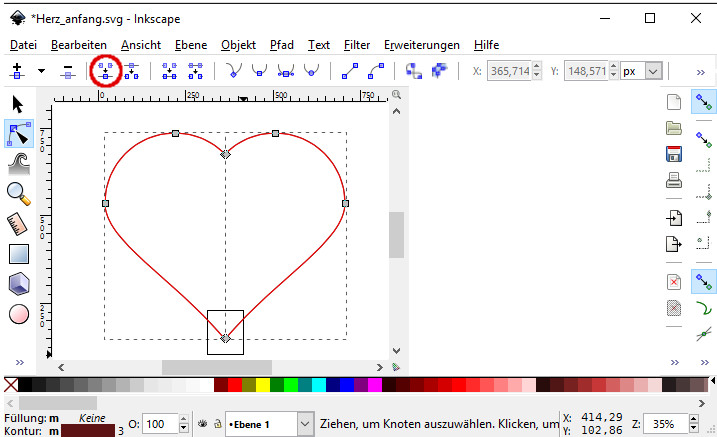Expand the insert node dropdown arrow

(x=41, y=71)
